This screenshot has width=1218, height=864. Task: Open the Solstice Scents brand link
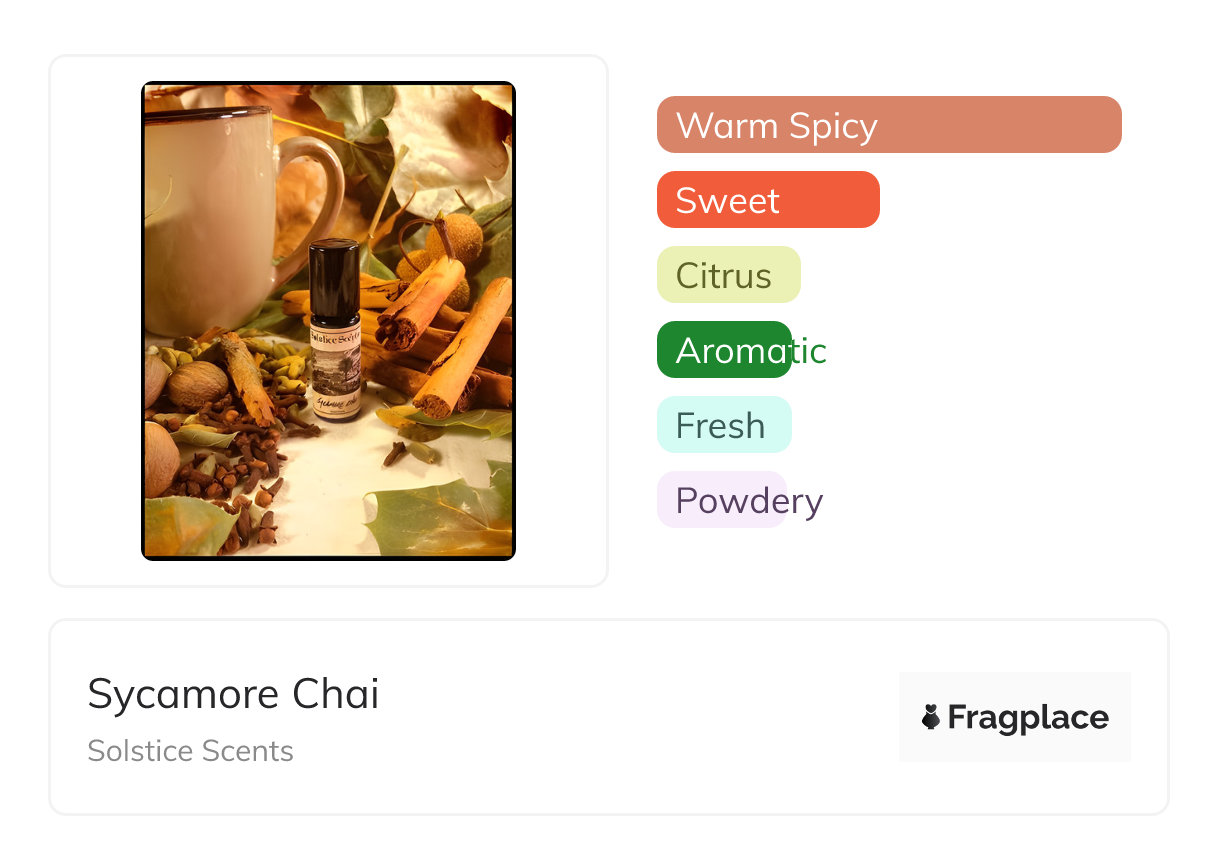(190, 751)
